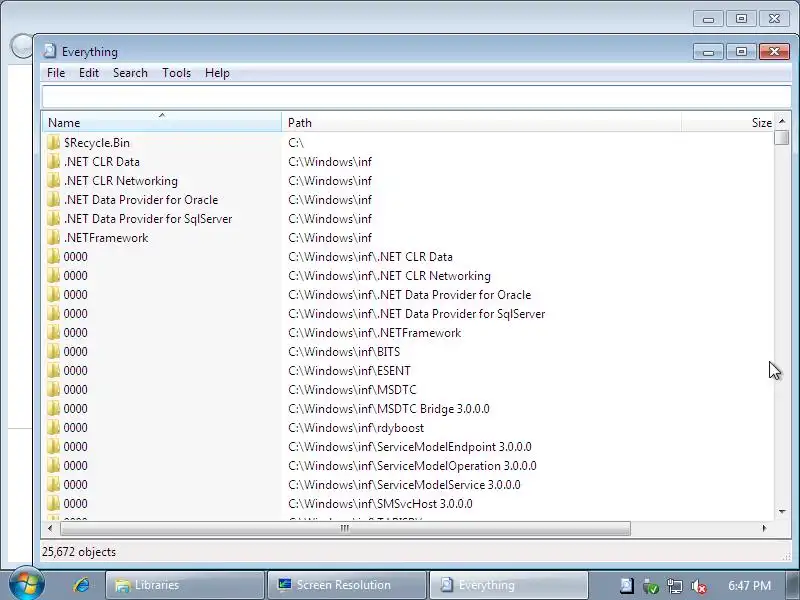Click the C:\ path of $Recycle.Bin
Image resolution: width=800 pixels, height=600 pixels.
[x=296, y=142]
